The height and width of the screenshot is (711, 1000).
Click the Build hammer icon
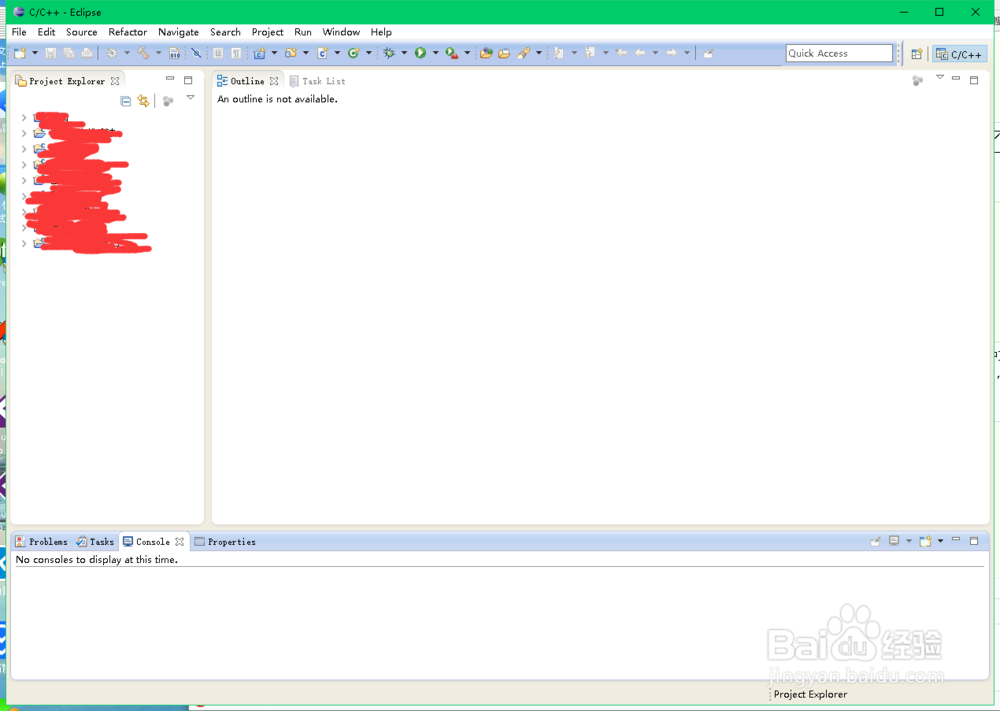click(x=143, y=54)
